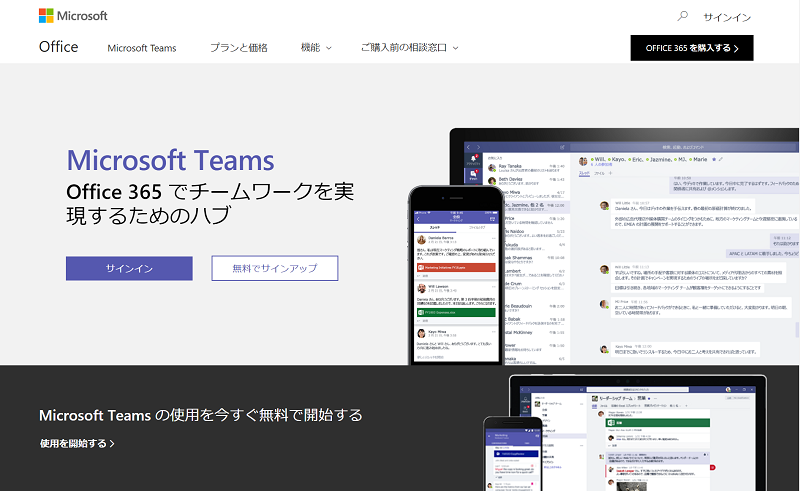Go to Office home link
Image resolution: width=800 pixels, height=491 pixels.
[x=59, y=47]
